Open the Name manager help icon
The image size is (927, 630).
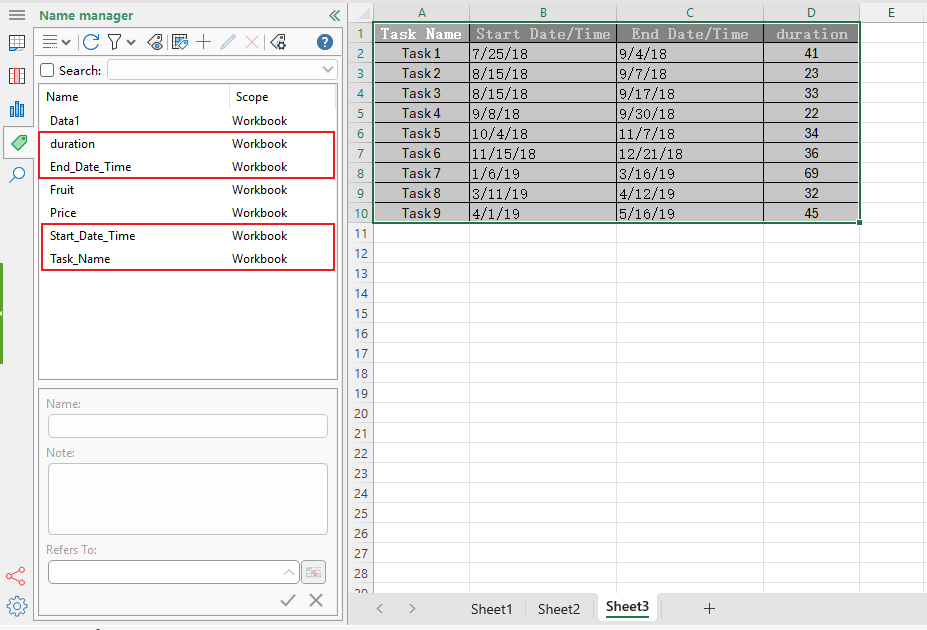(x=322, y=42)
